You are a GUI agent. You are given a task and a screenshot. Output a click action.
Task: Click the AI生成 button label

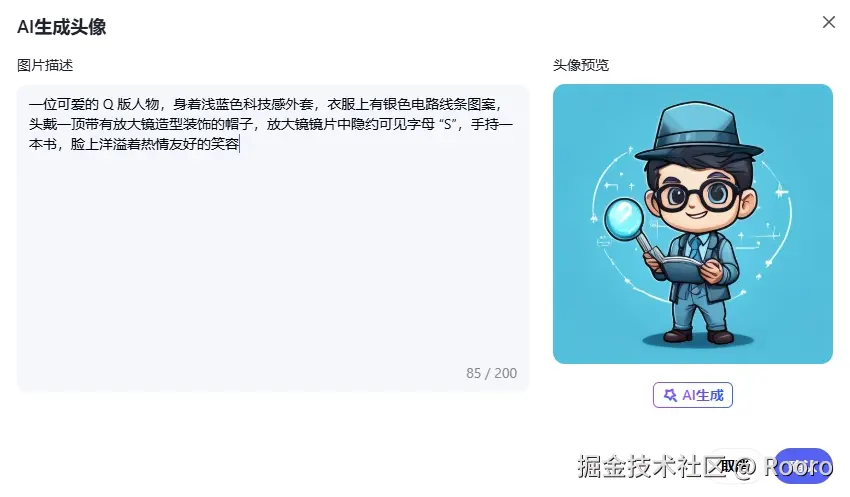pyautogui.click(x=703, y=395)
